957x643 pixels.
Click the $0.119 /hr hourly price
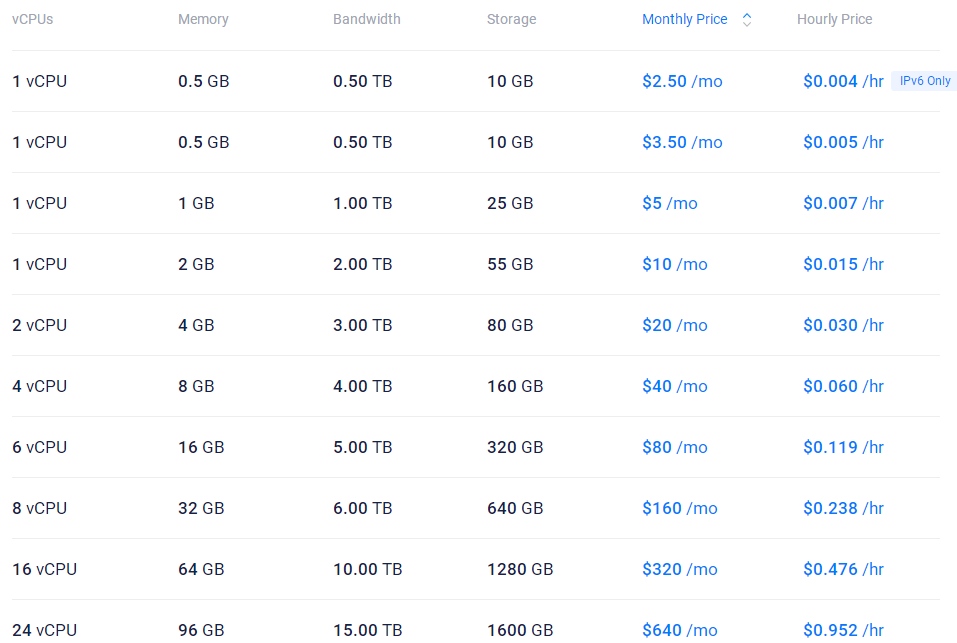point(843,447)
